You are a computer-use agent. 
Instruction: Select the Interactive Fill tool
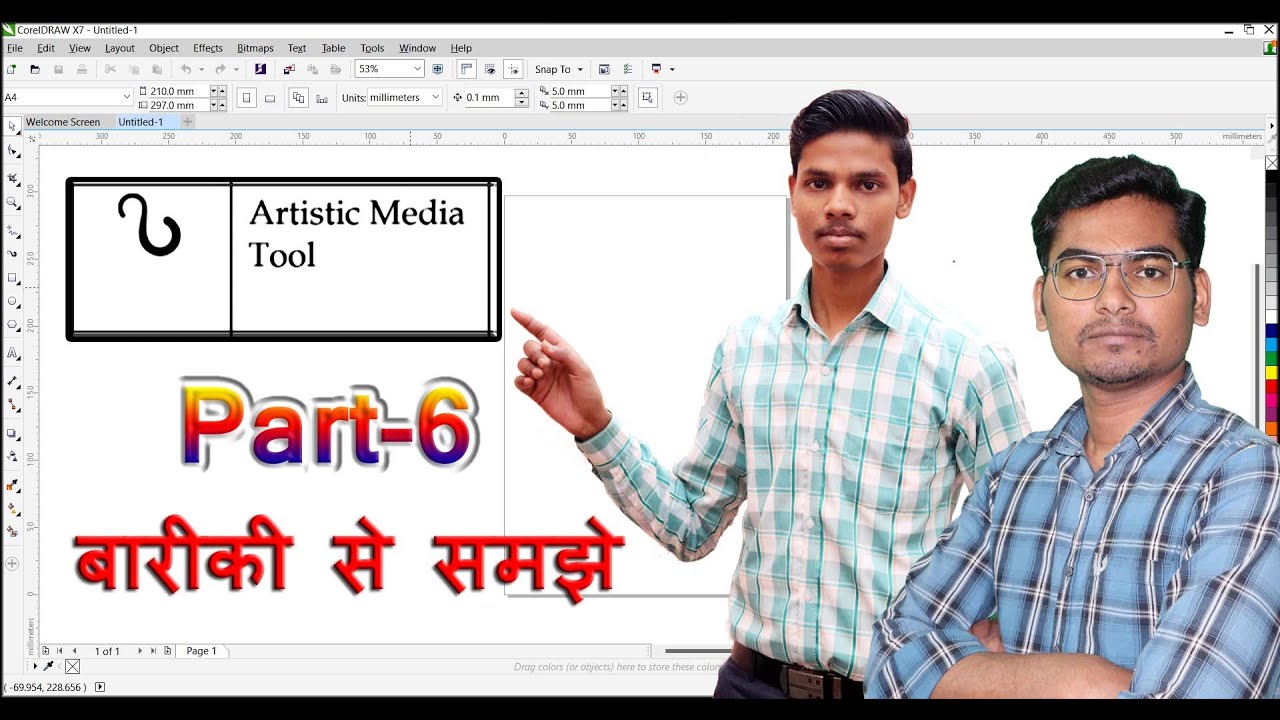tap(12, 509)
